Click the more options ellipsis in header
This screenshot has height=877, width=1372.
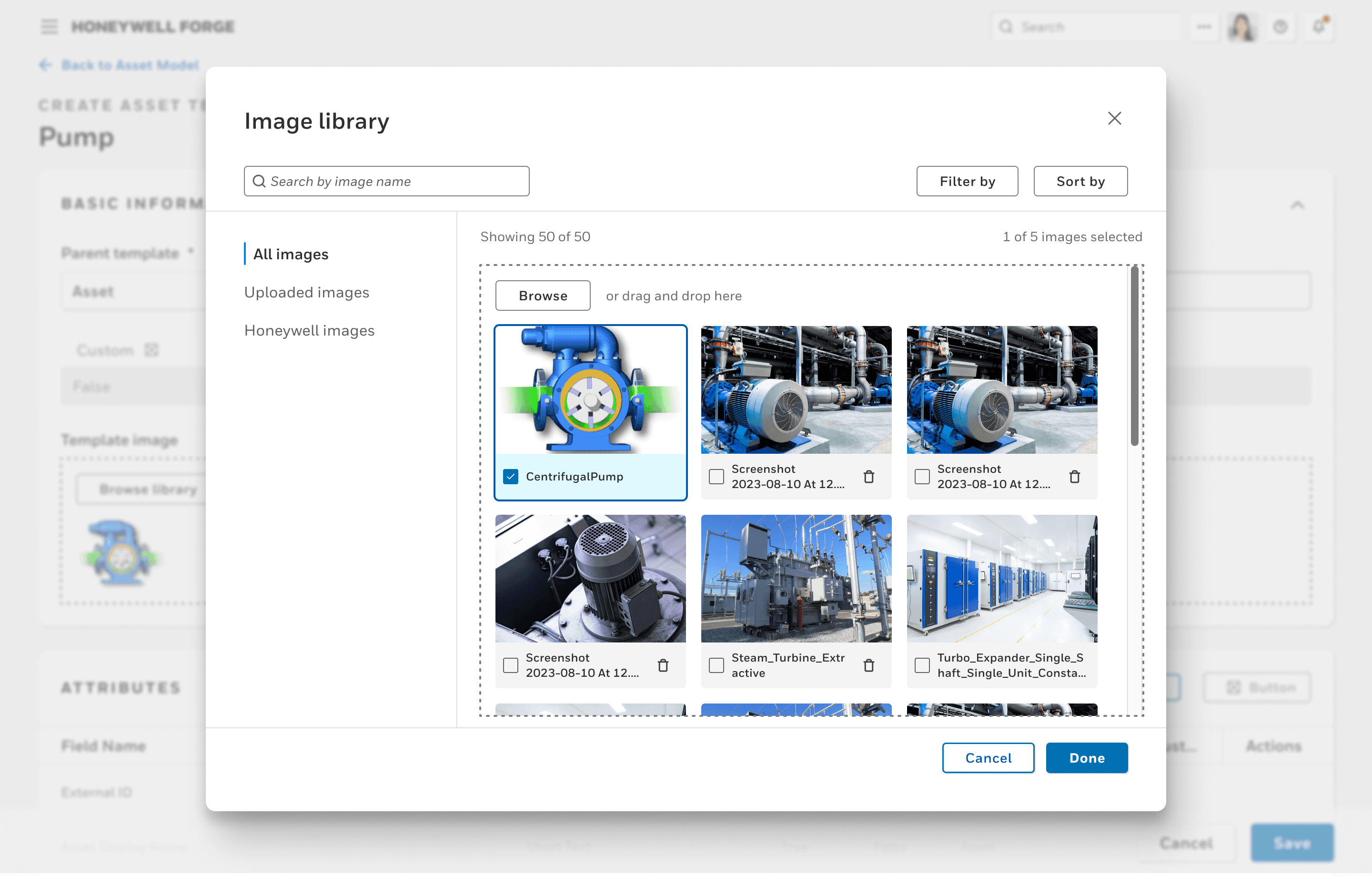click(x=1203, y=27)
